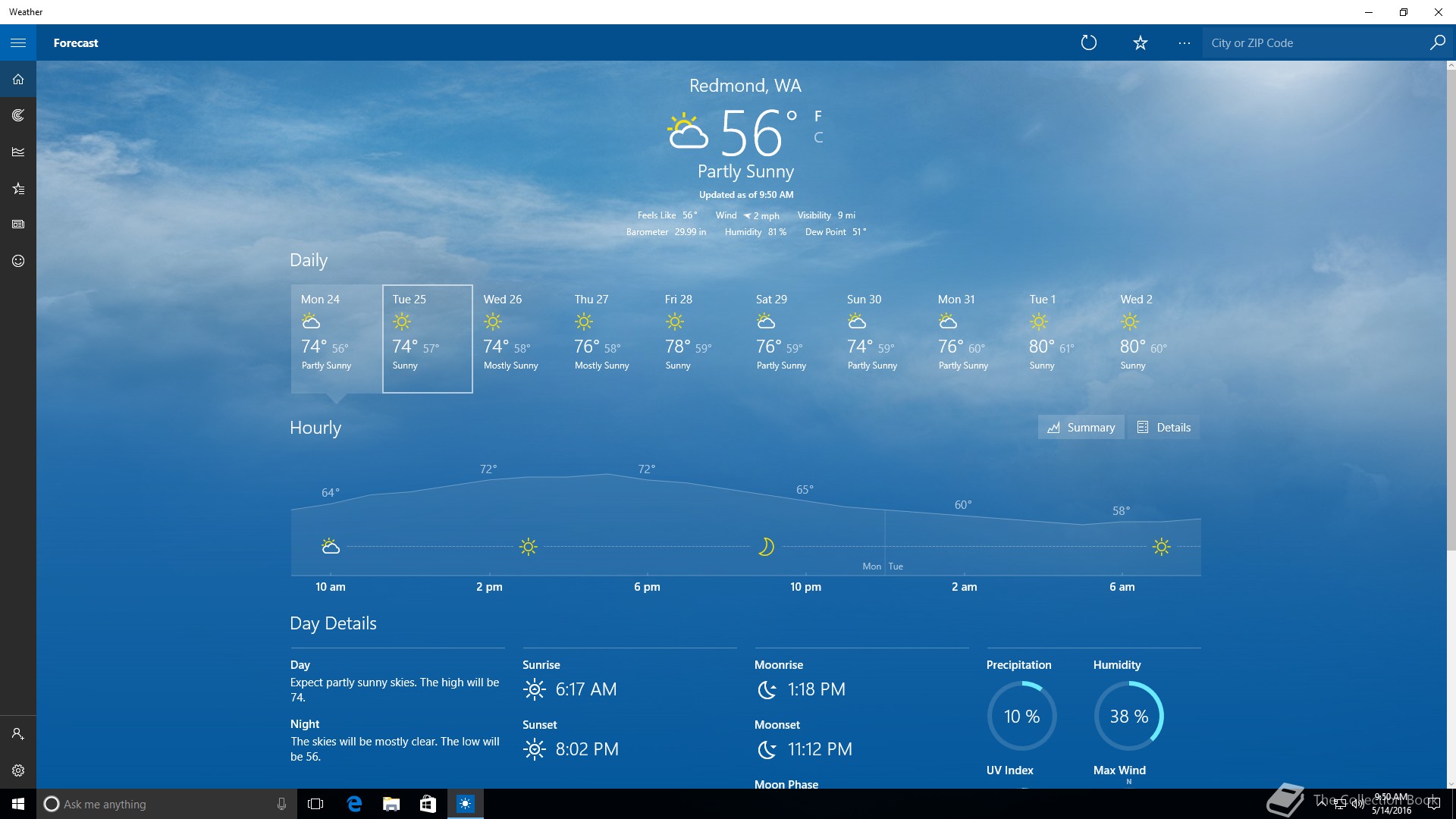Select Tue 1 daily forecast
Image resolution: width=1456 pixels, height=819 pixels.
point(1065,339)
